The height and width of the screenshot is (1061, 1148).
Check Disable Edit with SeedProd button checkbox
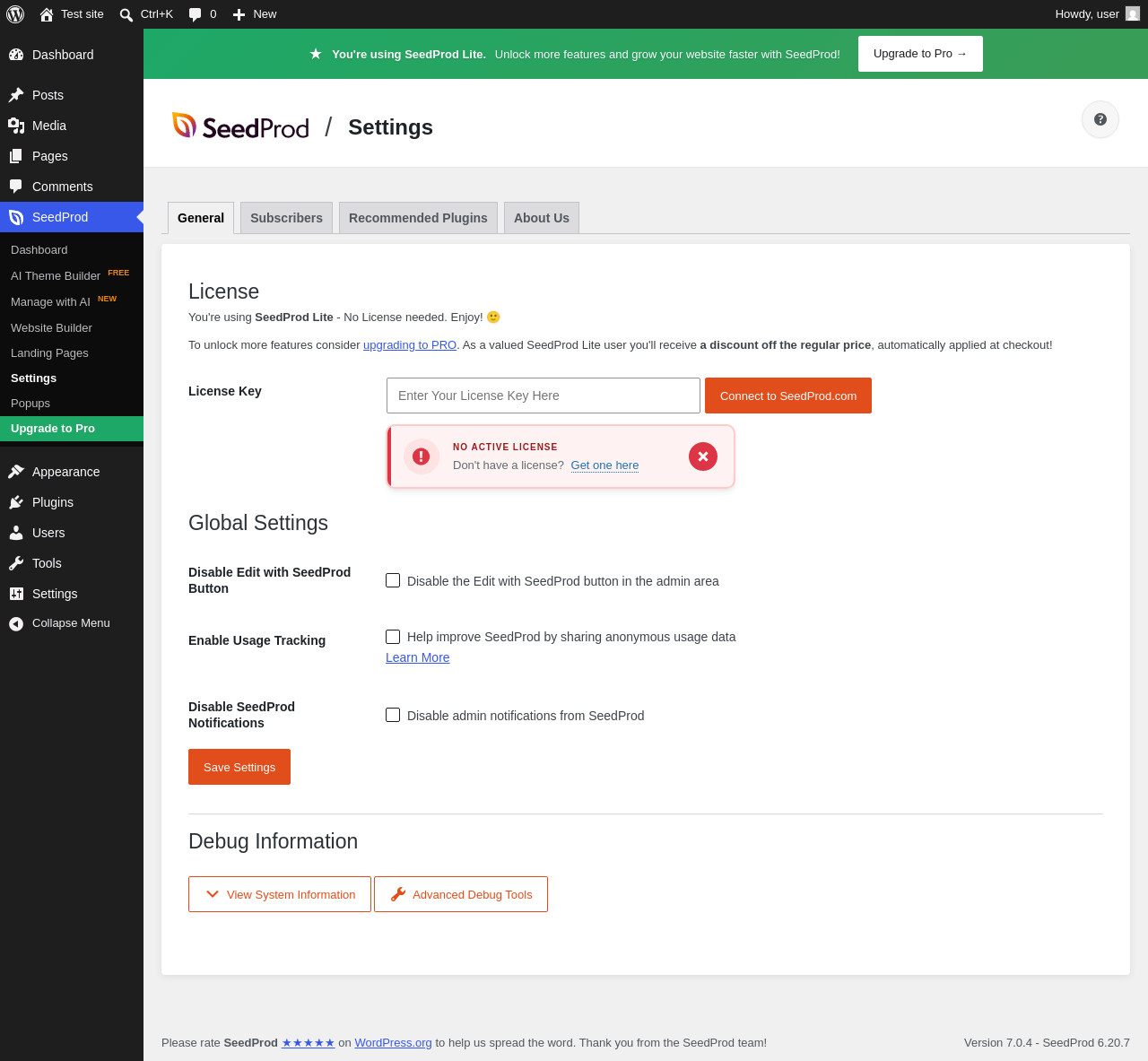tap(393, 580)
